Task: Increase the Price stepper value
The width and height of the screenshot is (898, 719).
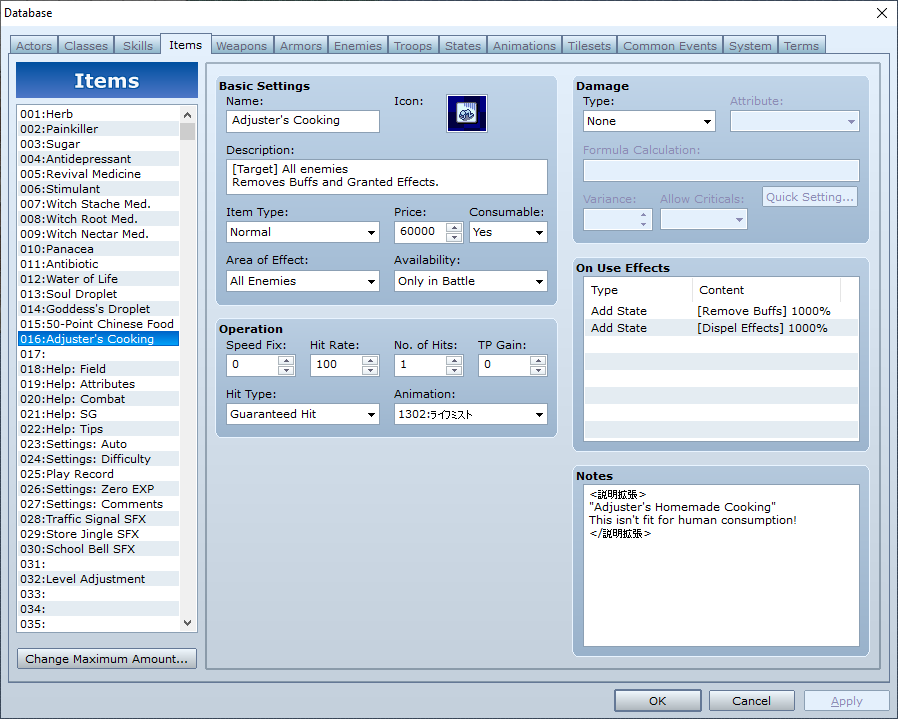Action: [454, 227]
